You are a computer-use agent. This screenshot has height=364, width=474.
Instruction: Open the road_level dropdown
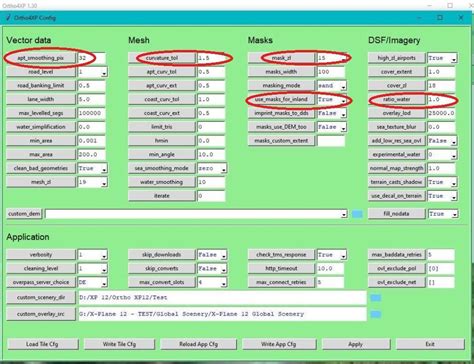point(104,72)
